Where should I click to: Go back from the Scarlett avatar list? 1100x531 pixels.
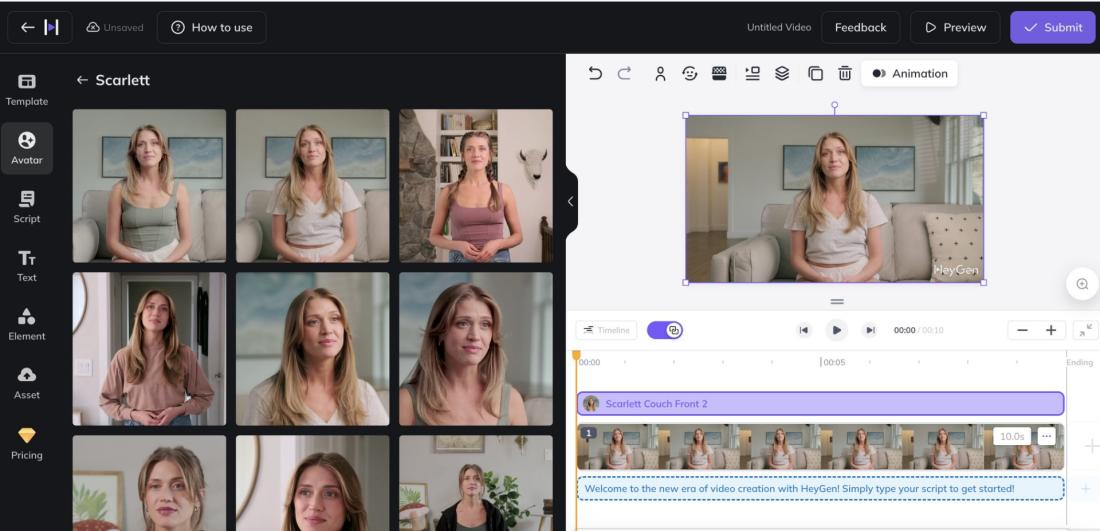coord(82,80)
